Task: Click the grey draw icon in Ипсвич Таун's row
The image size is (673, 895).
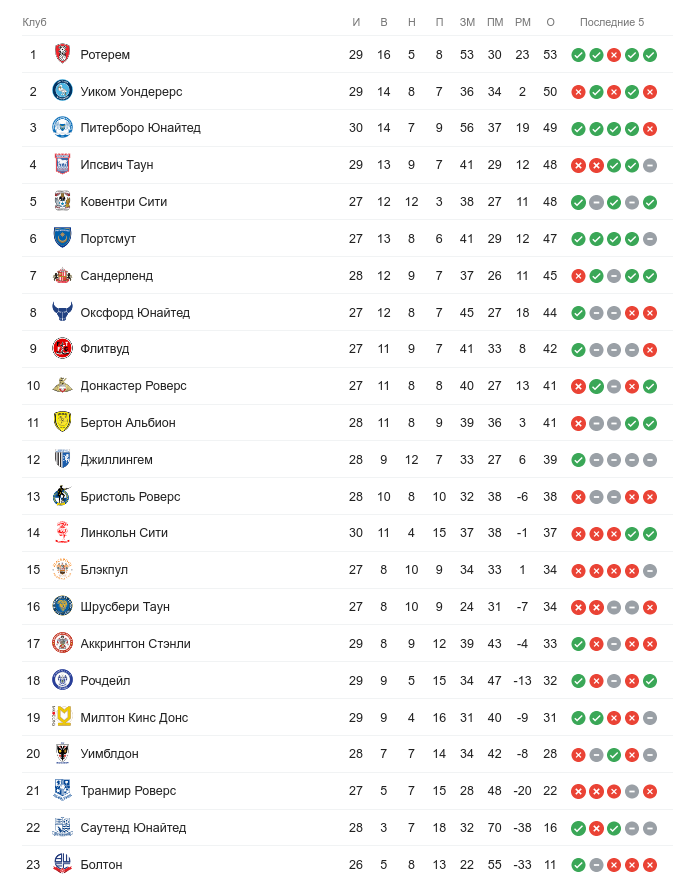Action: (x=650, y=165)
